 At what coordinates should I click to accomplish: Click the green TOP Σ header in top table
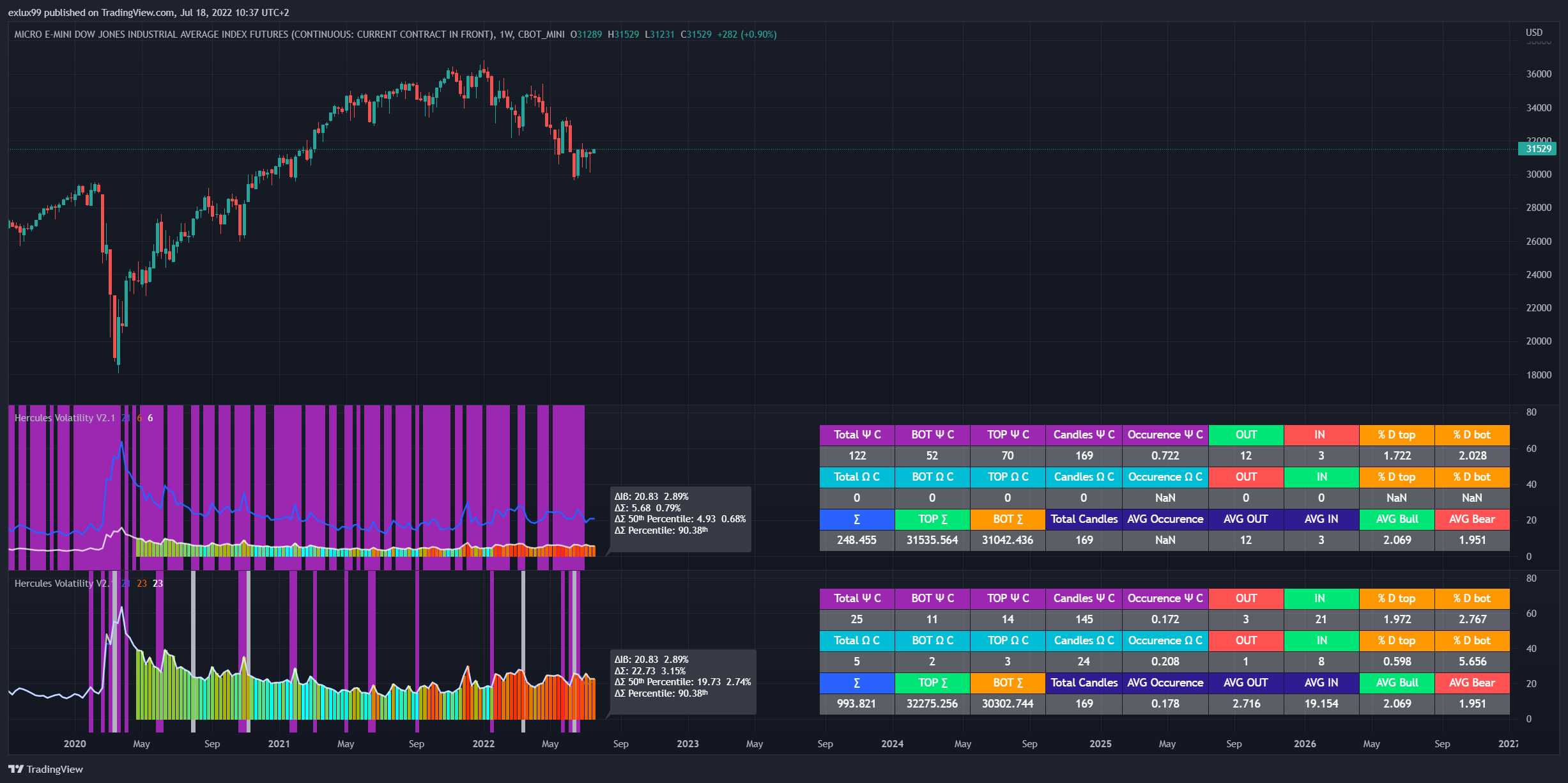click(x=932, y=519)
